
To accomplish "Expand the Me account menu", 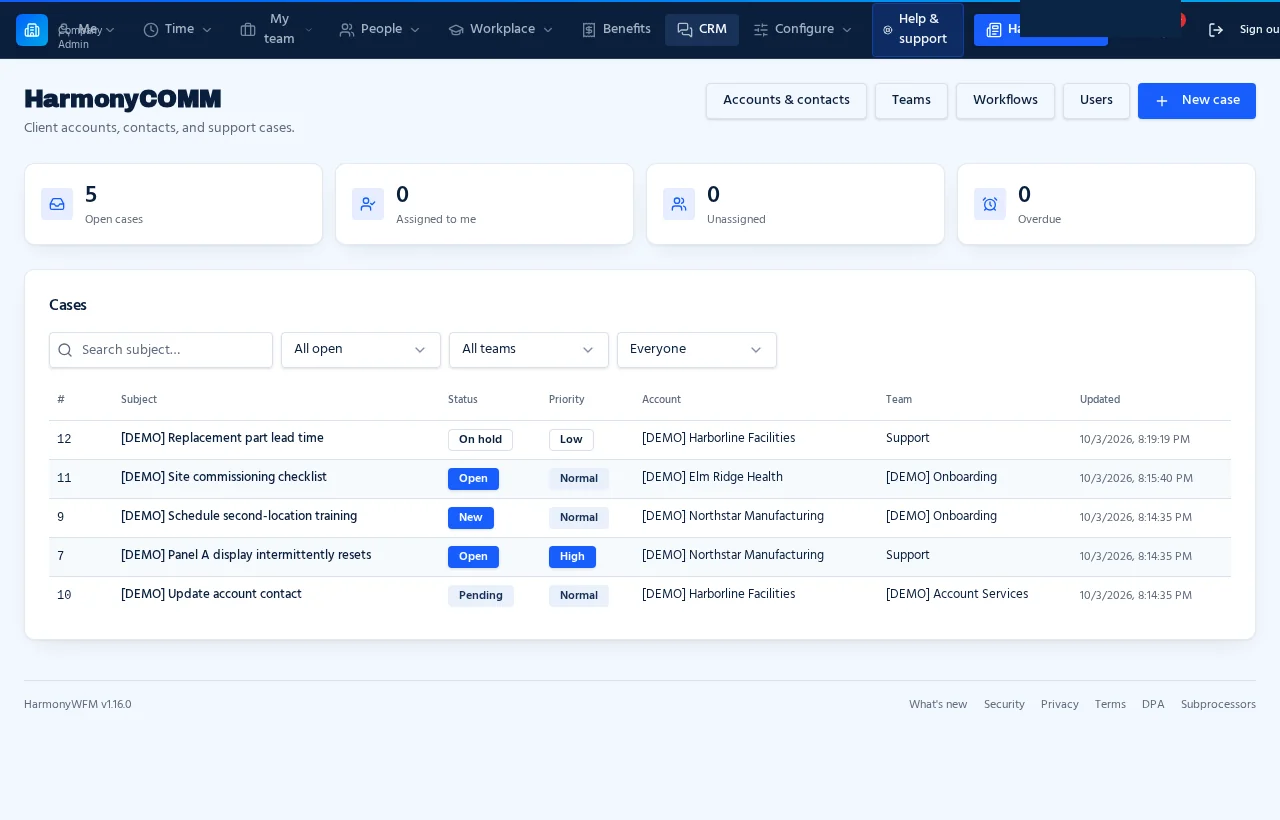I will click(87, 30).
